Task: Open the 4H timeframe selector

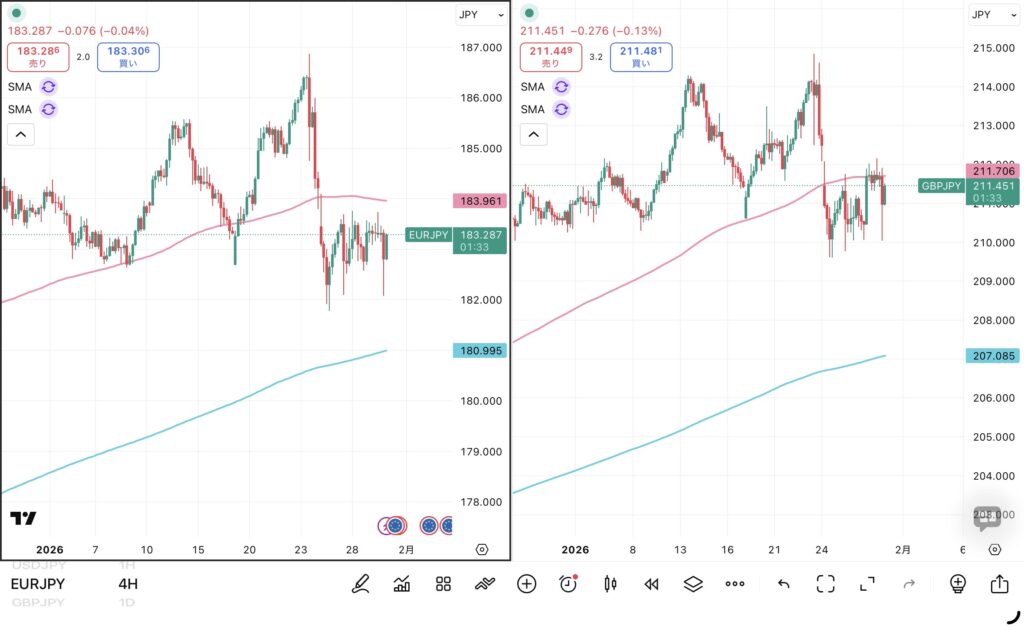Action: (128, 584)
